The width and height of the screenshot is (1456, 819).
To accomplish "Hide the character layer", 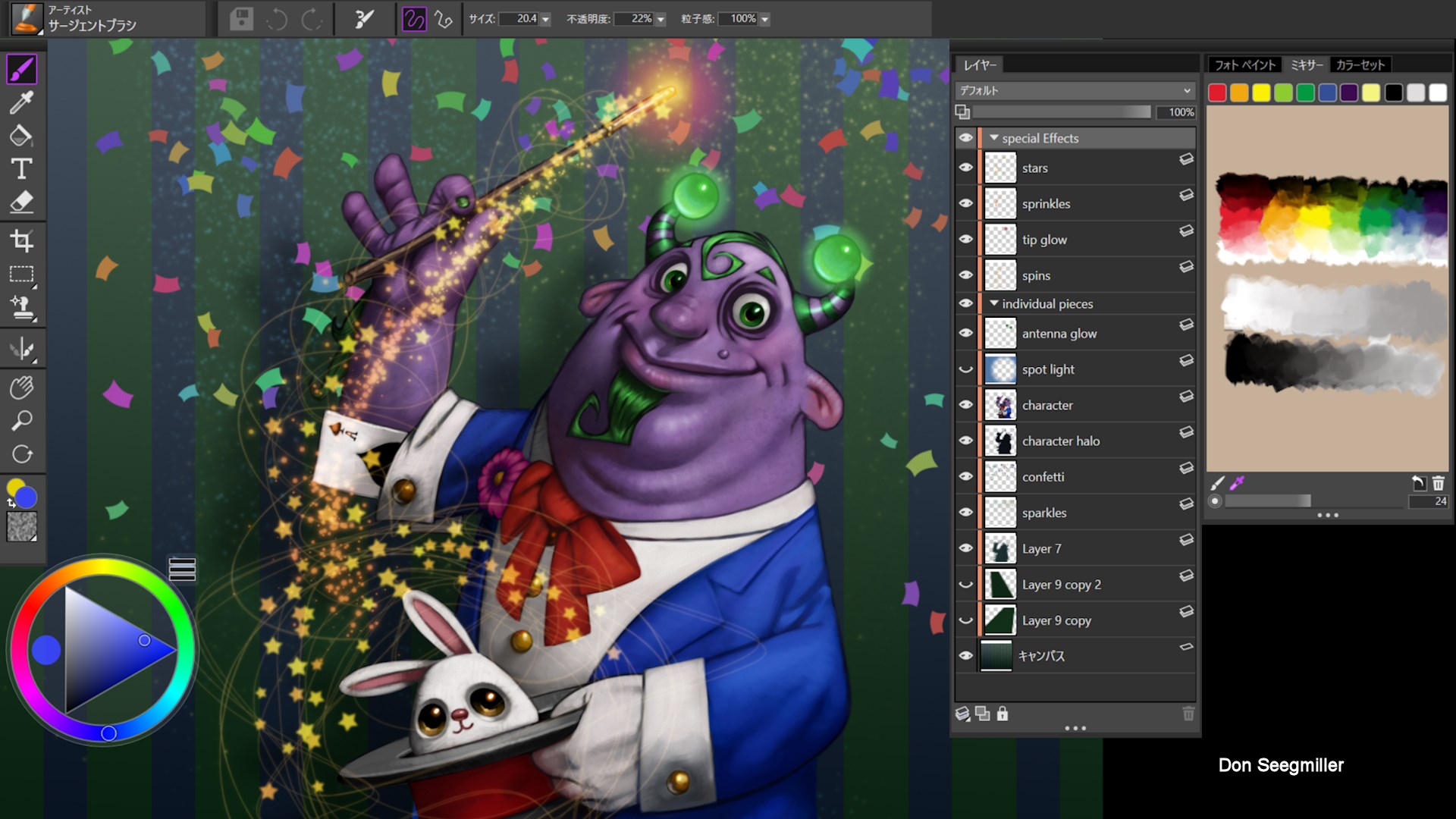I will tap(965, 405).
